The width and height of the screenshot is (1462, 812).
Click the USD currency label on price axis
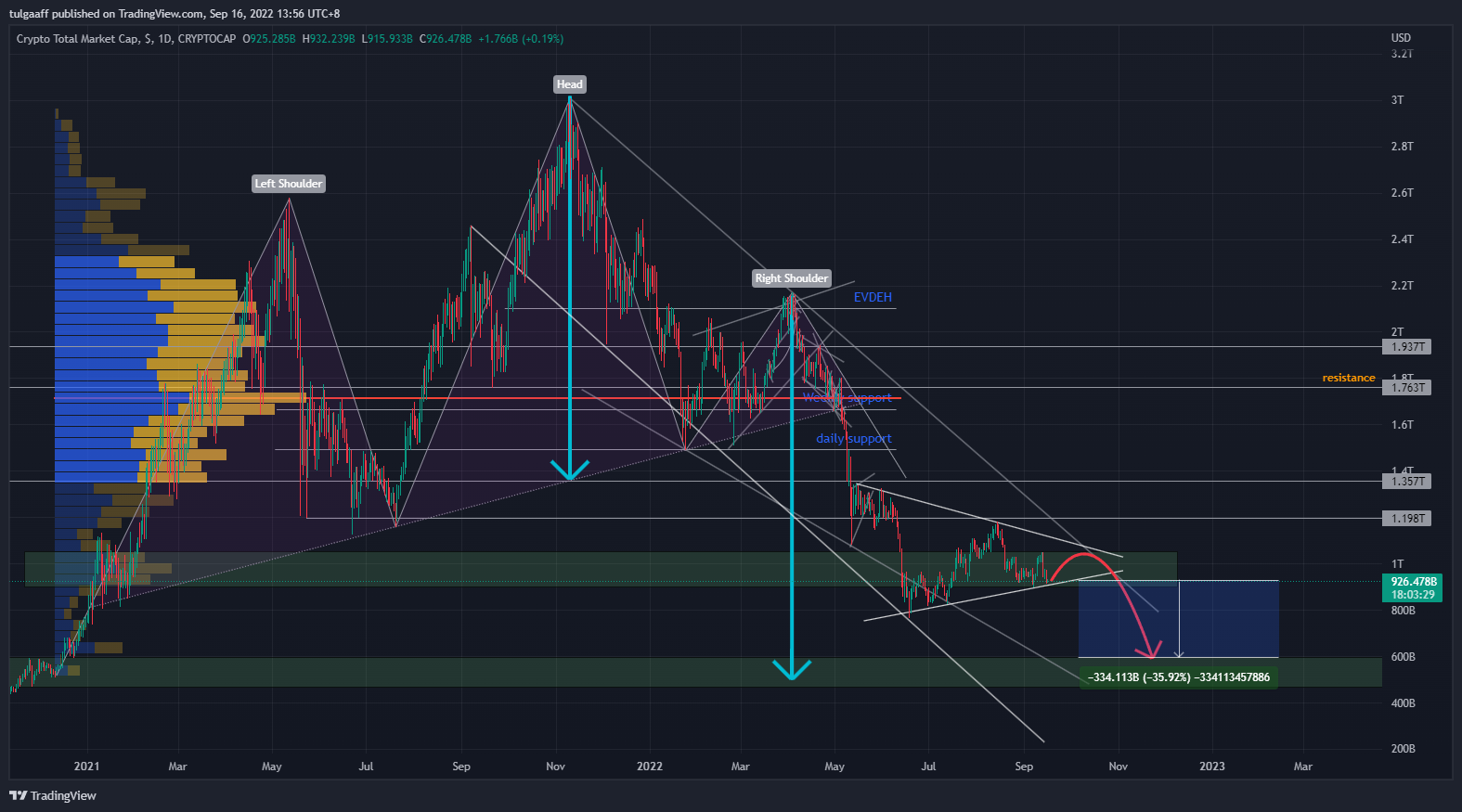[x=1401, y=38]
